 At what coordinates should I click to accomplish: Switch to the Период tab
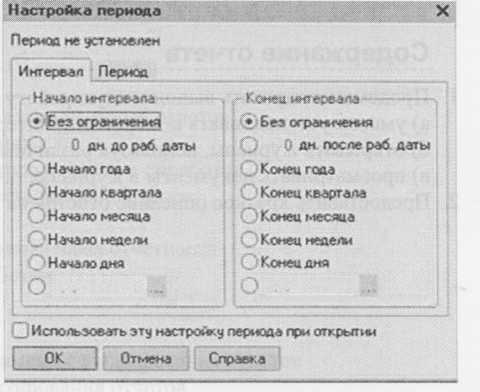click(x=123, y=72)
